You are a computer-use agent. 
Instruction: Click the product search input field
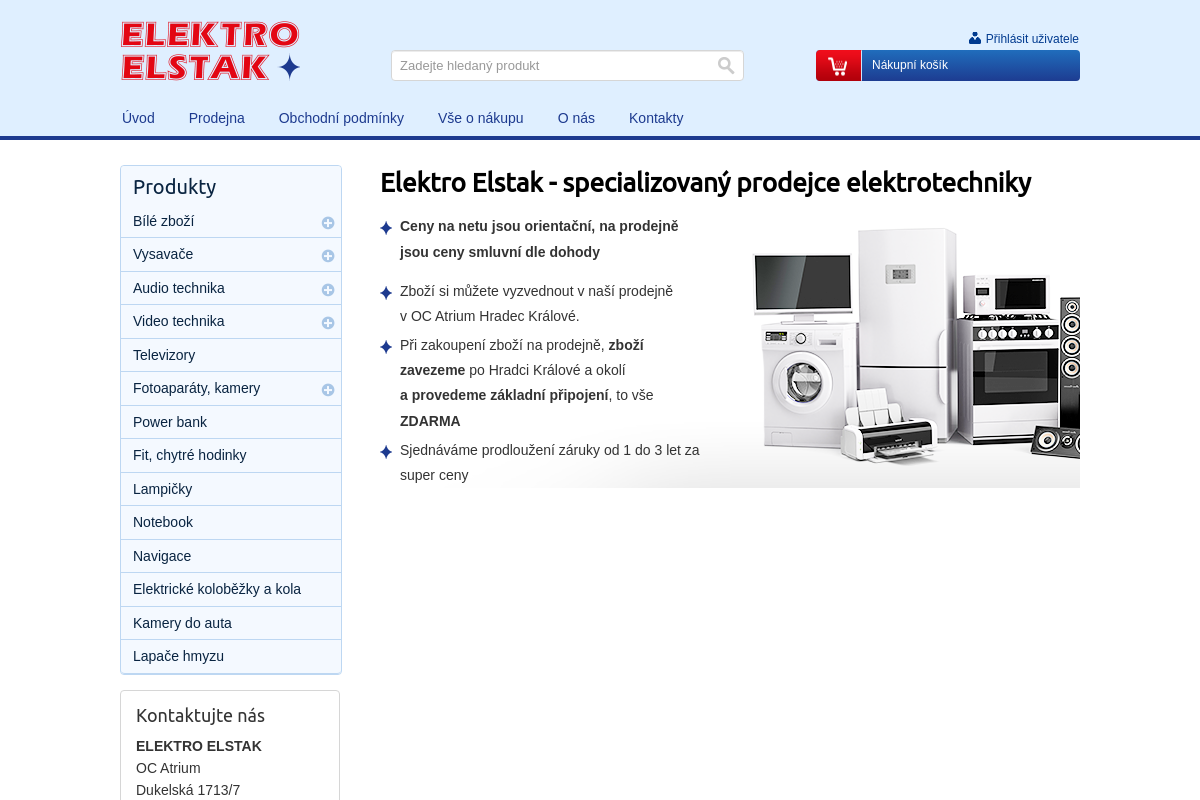coord(550,65)
